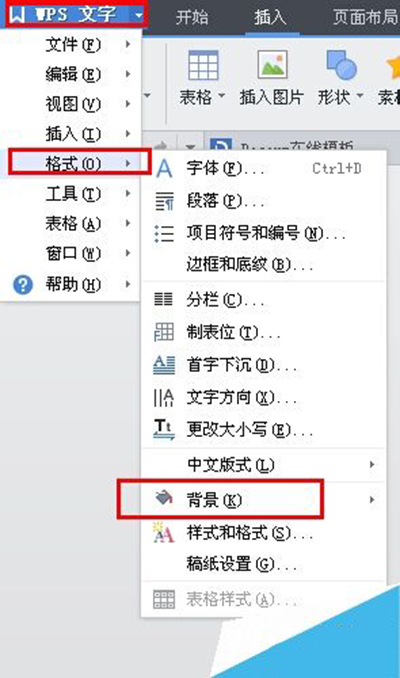Expand the 表格 dropdown arrow in ribbon
400x678 pixels.
[x=222, y=96]
